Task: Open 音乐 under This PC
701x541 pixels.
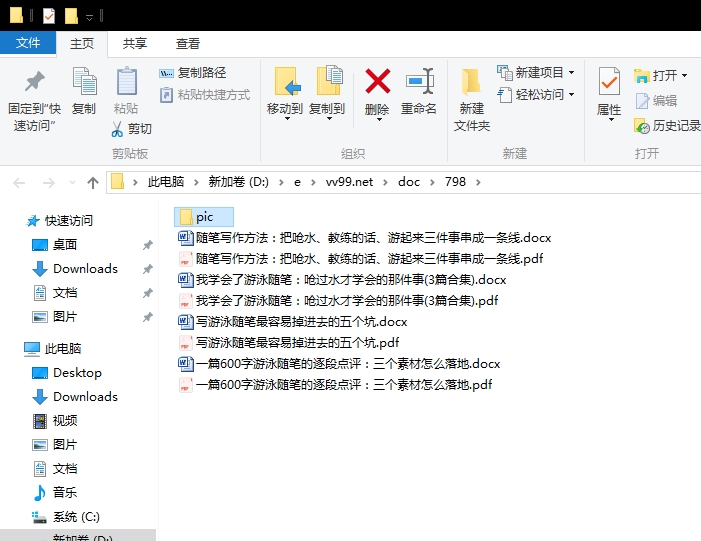Action: point(55,493)
